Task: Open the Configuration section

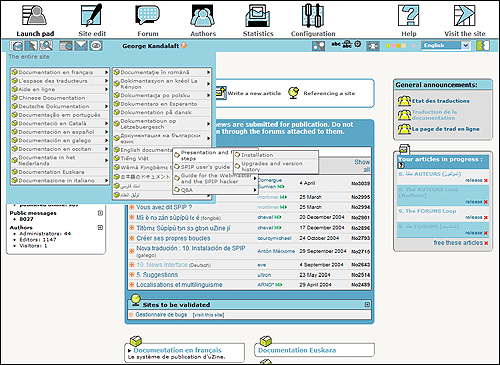Action: 313,19
